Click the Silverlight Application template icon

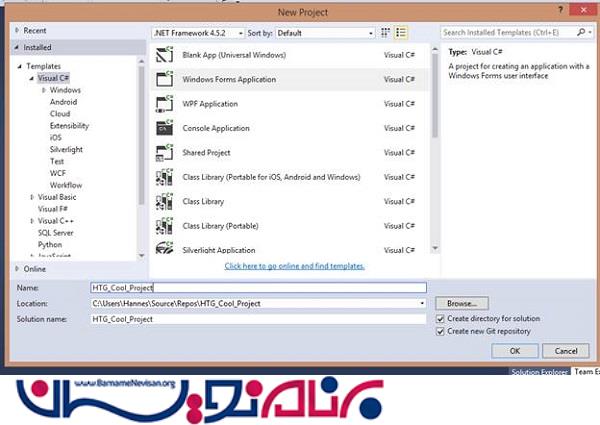[165, 248]
